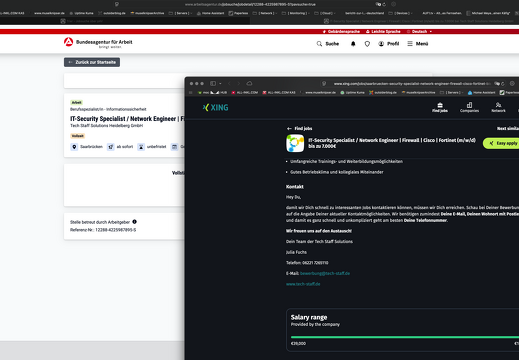Open Find jobs in XING navigation
This screenshot has width=519, height=360.
pyautogui.click(x=440, y=107)
